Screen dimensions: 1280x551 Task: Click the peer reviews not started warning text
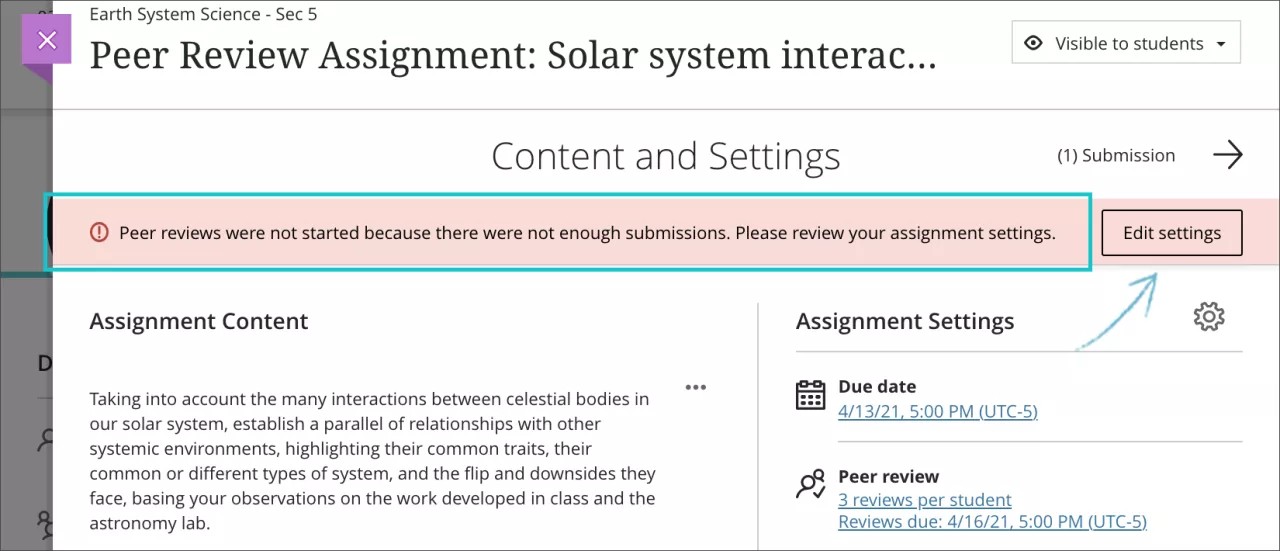pyautogui.click(x=586, y=233)
